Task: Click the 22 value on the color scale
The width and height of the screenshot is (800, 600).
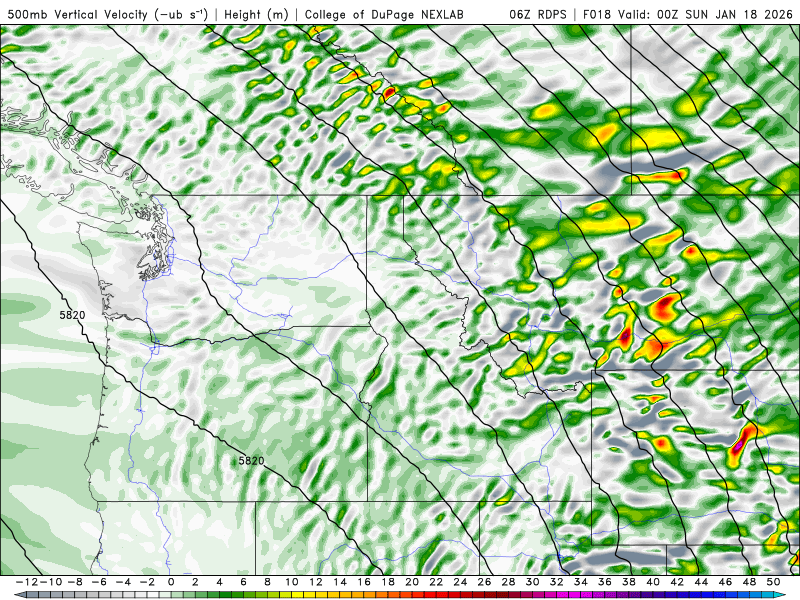Action: click(x=436, y=582)
